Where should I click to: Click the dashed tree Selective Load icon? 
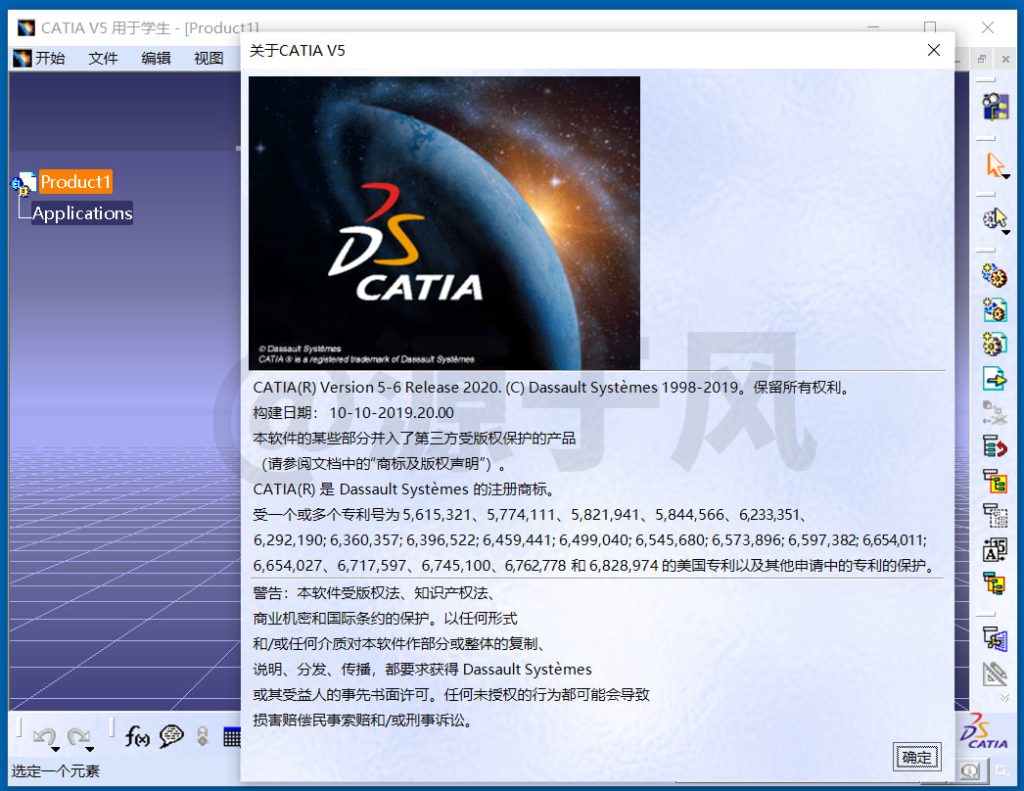tap(995, 515)
